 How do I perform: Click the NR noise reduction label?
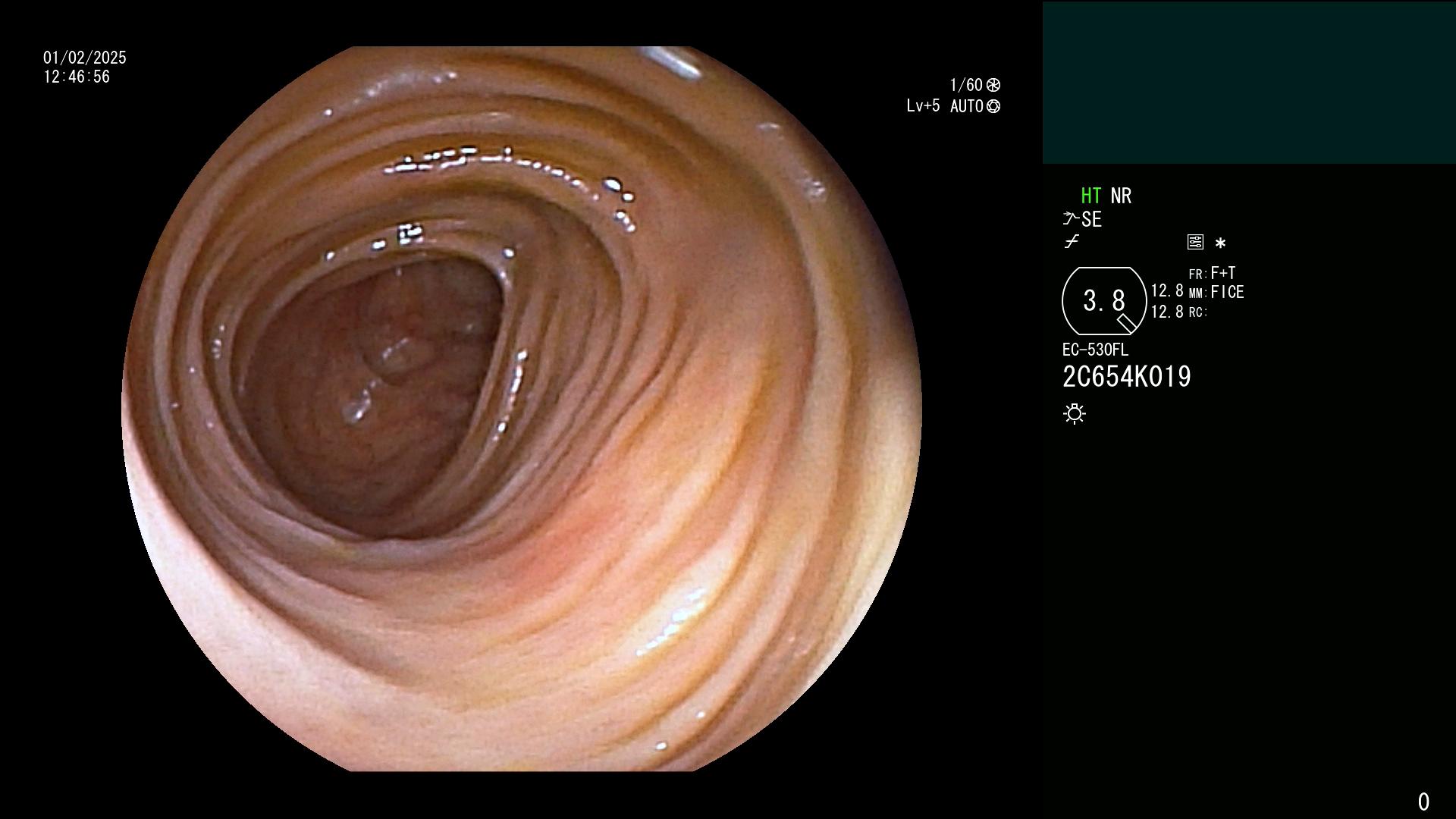pos(1121,196)
